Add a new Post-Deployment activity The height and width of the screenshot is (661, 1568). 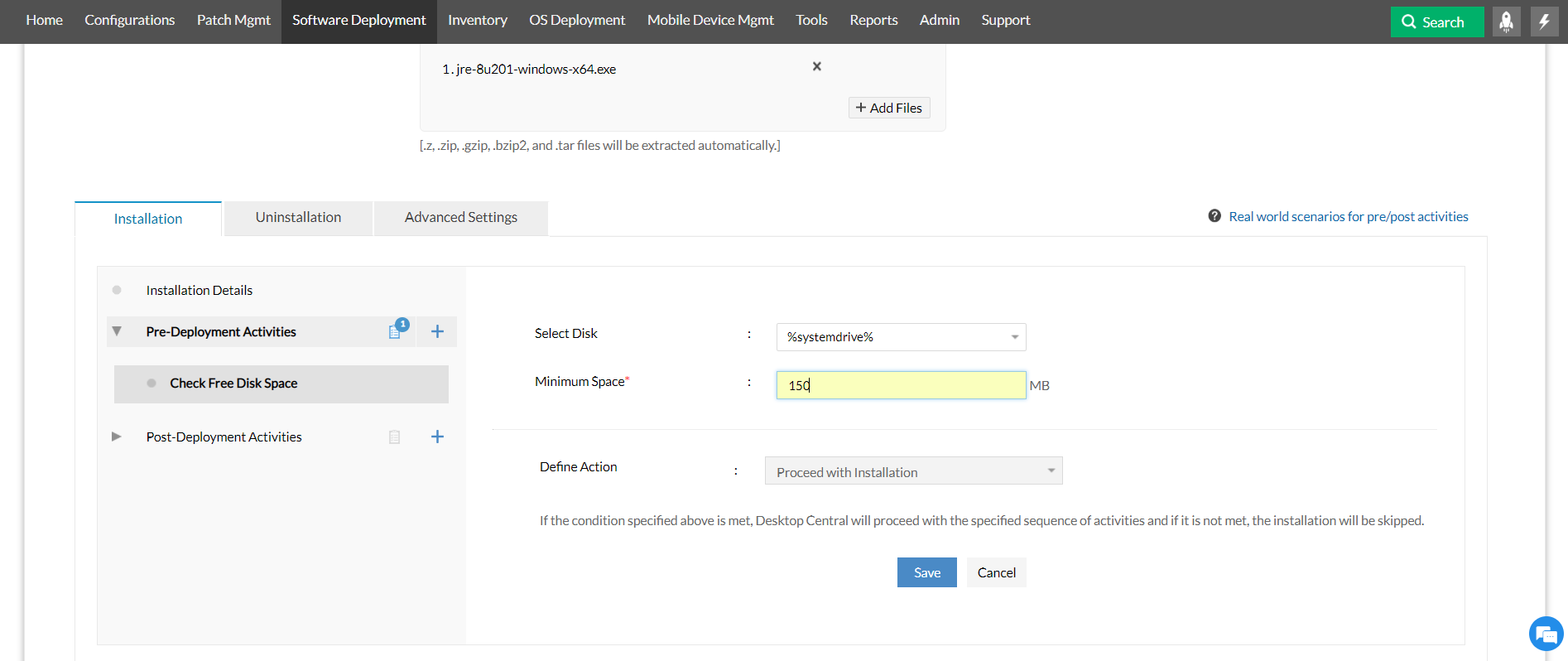tap(437, 437)
